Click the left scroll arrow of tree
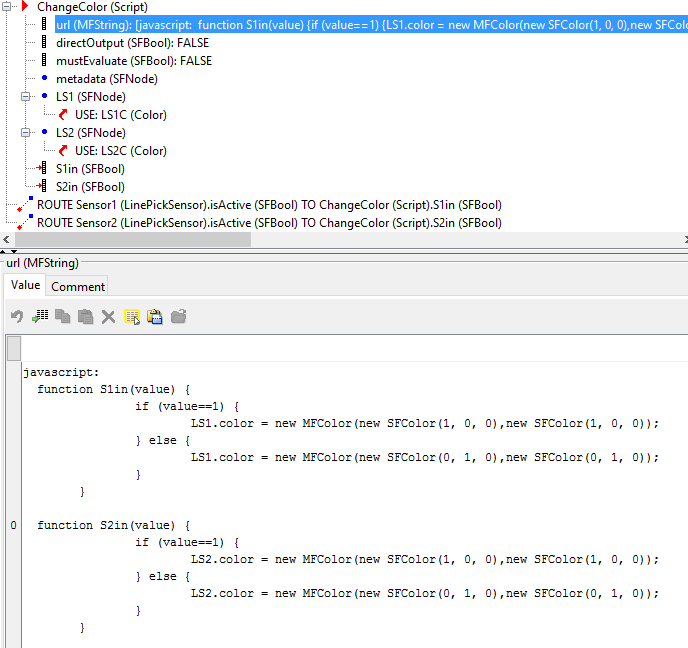The height and width of the screenshot is (648, 688). (x=6, y=239)
